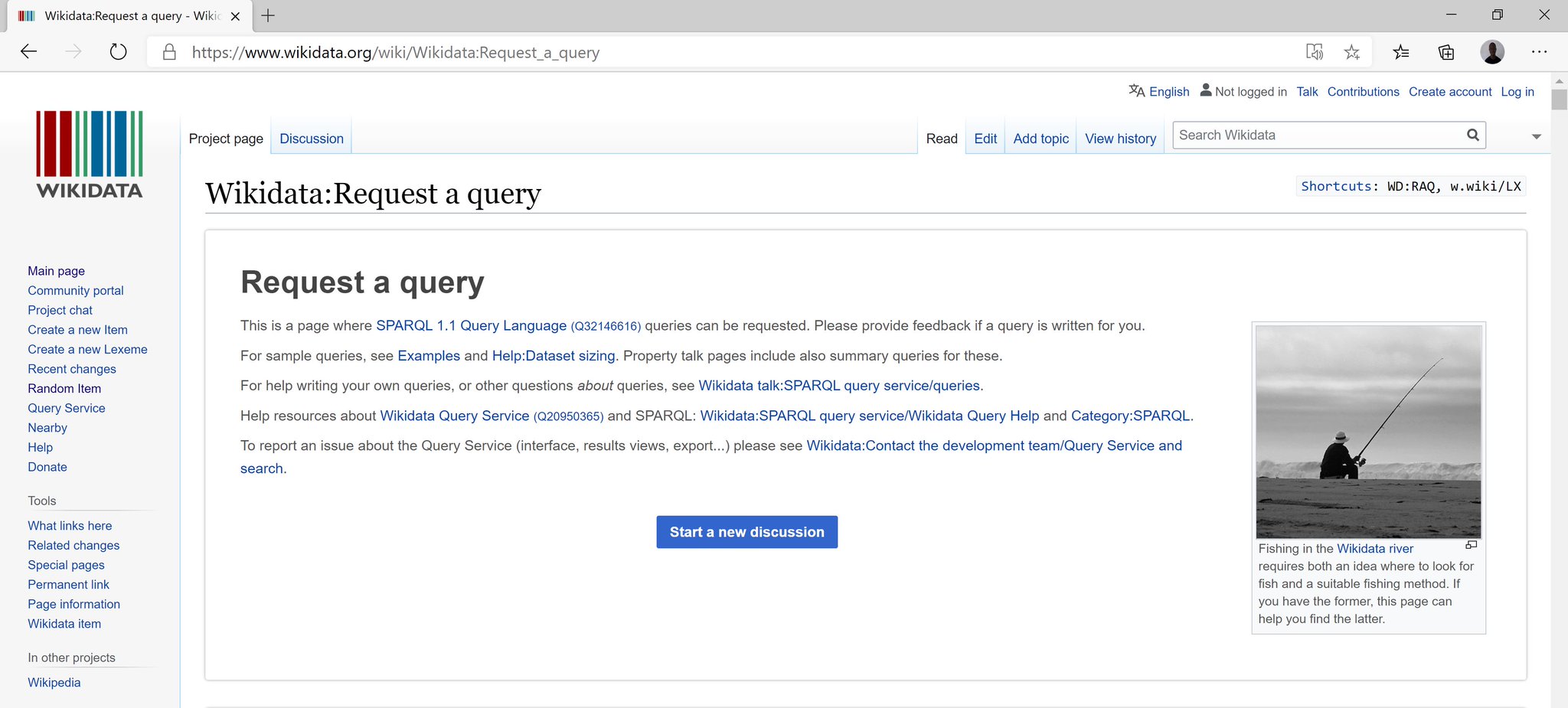Open the Read aloud icon
The image size is (1568, 708).
[x=1315, y=52]
